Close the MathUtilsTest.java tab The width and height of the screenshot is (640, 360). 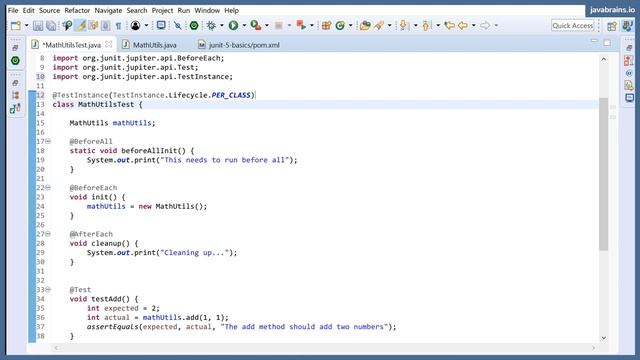click(x=109, y=44)
